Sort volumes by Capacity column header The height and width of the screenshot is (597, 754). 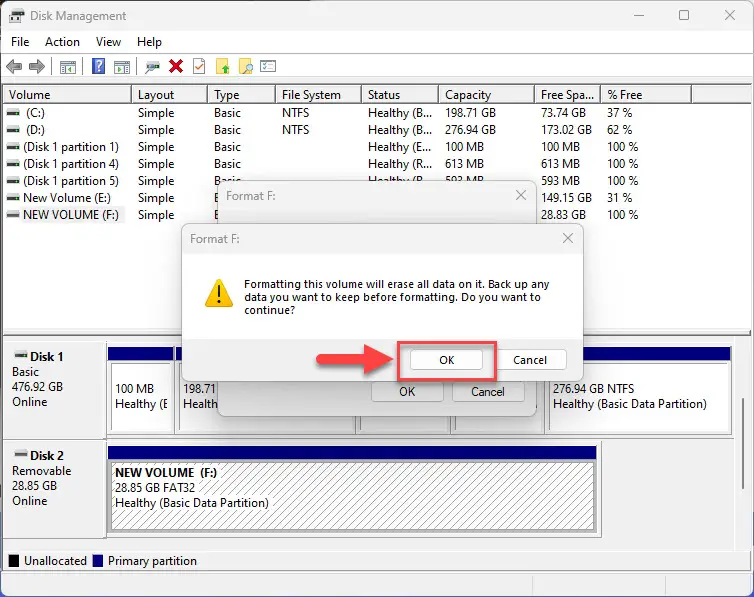(468, 95)
